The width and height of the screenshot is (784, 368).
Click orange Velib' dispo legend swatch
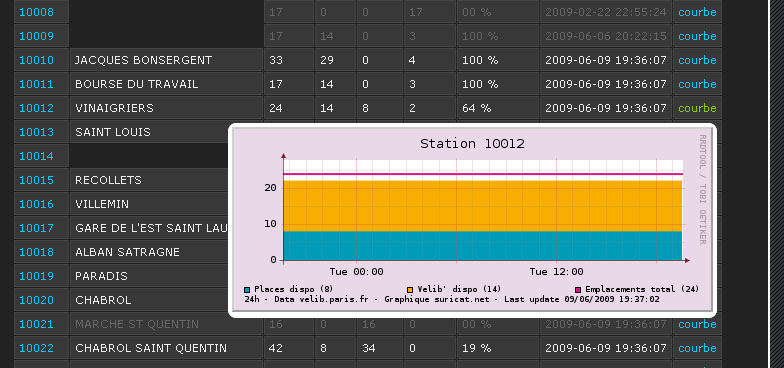click(410, 290)
